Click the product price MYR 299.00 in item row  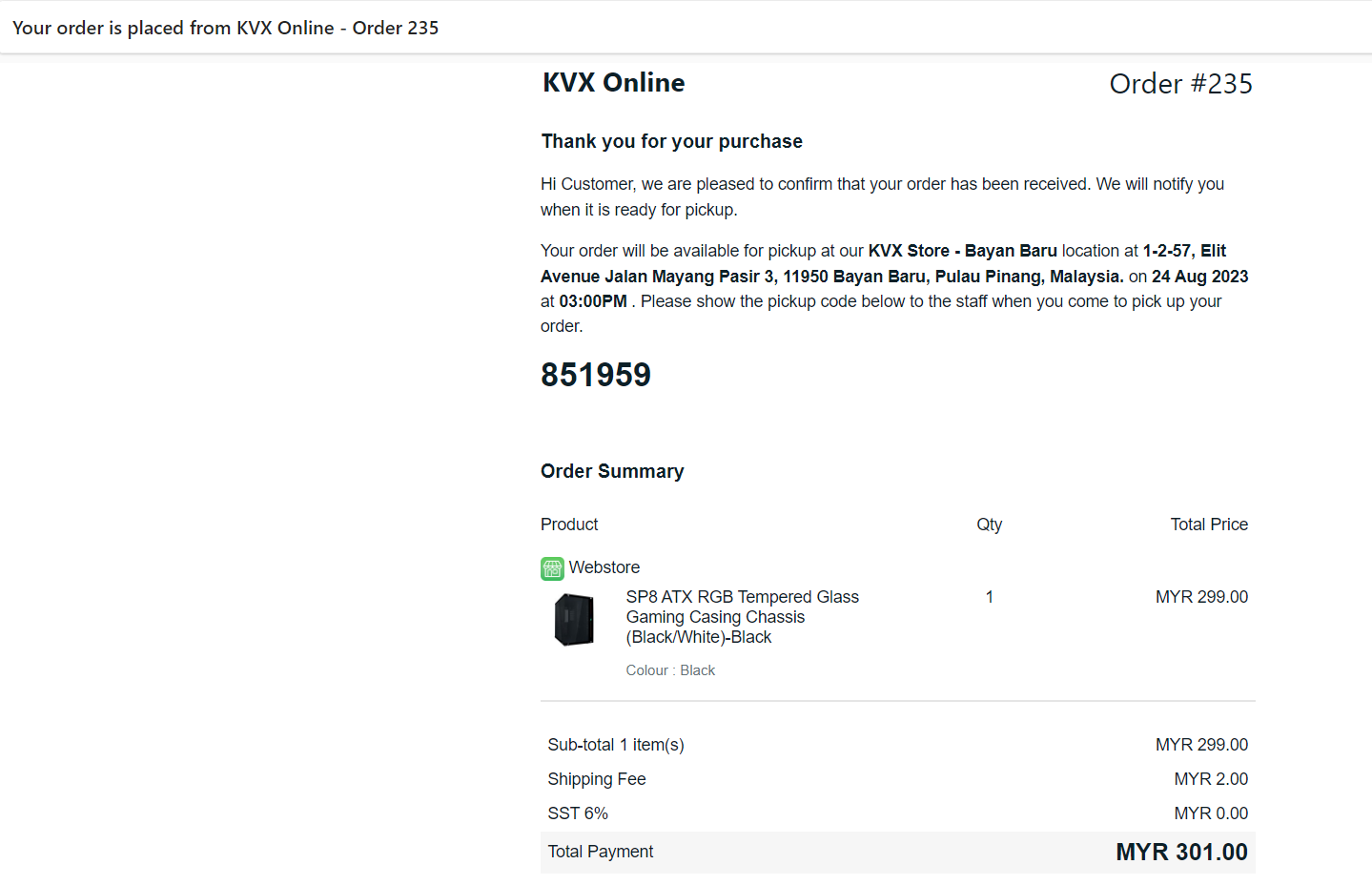pyautogui.click(x=1200, y=597)
